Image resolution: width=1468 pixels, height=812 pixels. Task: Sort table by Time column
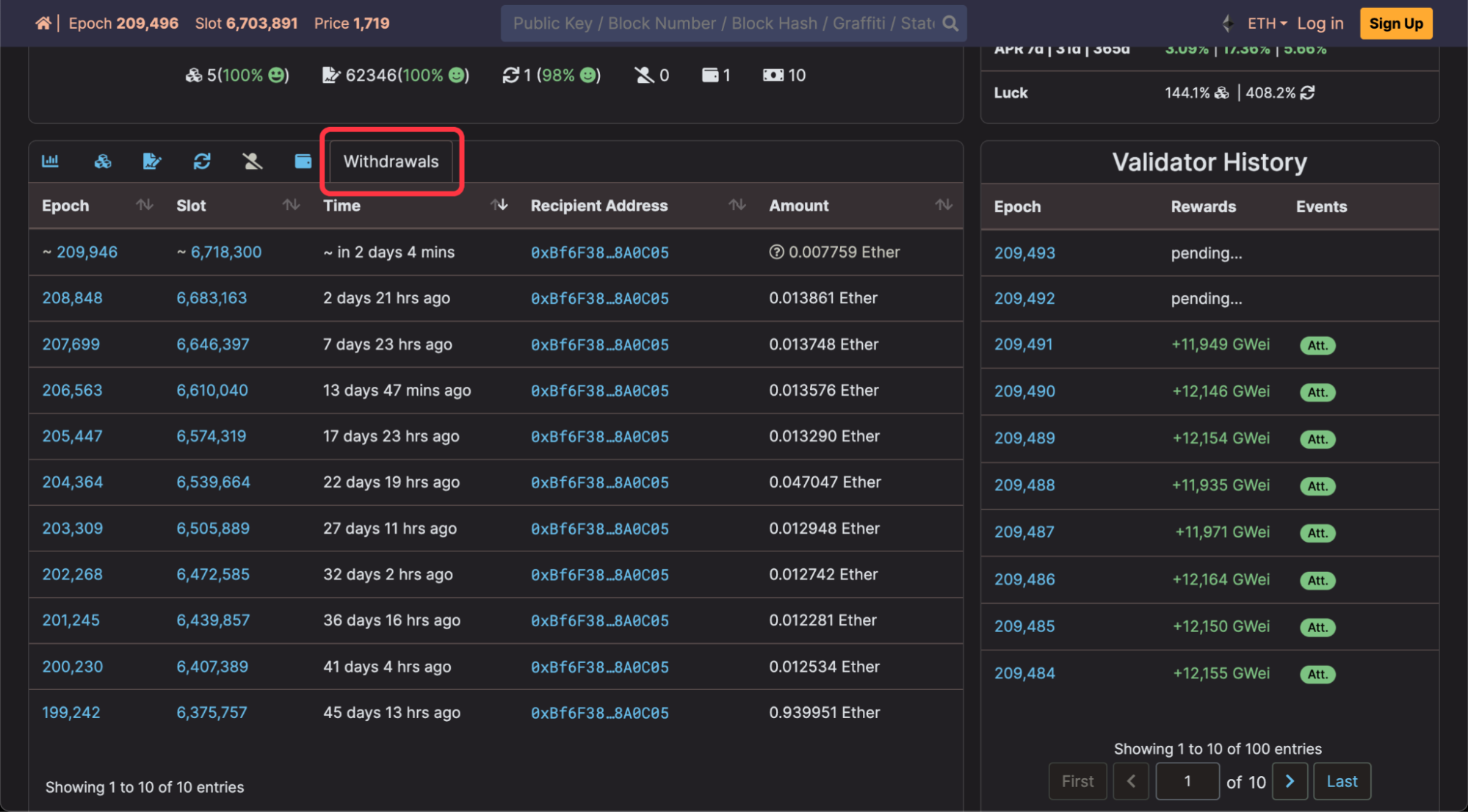click(499, 206)
